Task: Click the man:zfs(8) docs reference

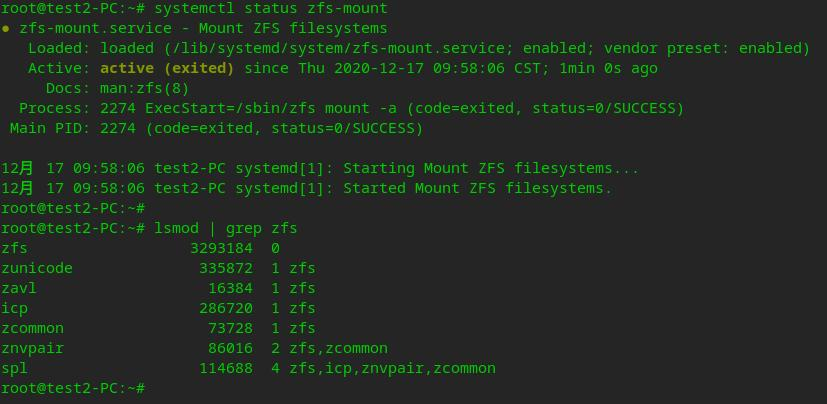Action: tap(144, 89)
